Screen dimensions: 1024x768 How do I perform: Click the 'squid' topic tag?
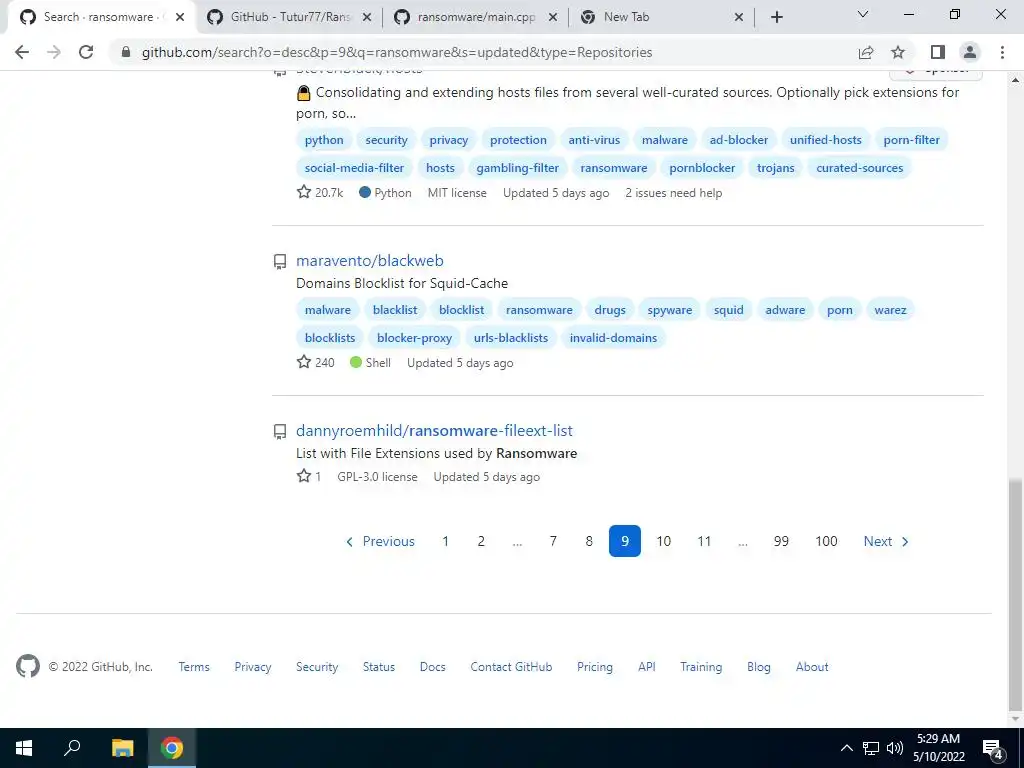[x=729, y=310]
